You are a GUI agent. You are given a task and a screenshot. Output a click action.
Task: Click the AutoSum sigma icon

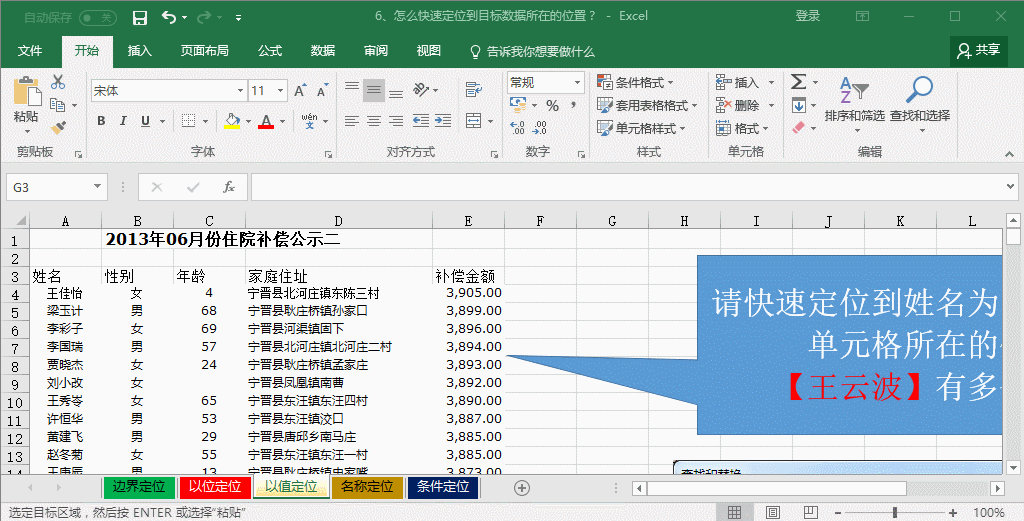[799, 82]
